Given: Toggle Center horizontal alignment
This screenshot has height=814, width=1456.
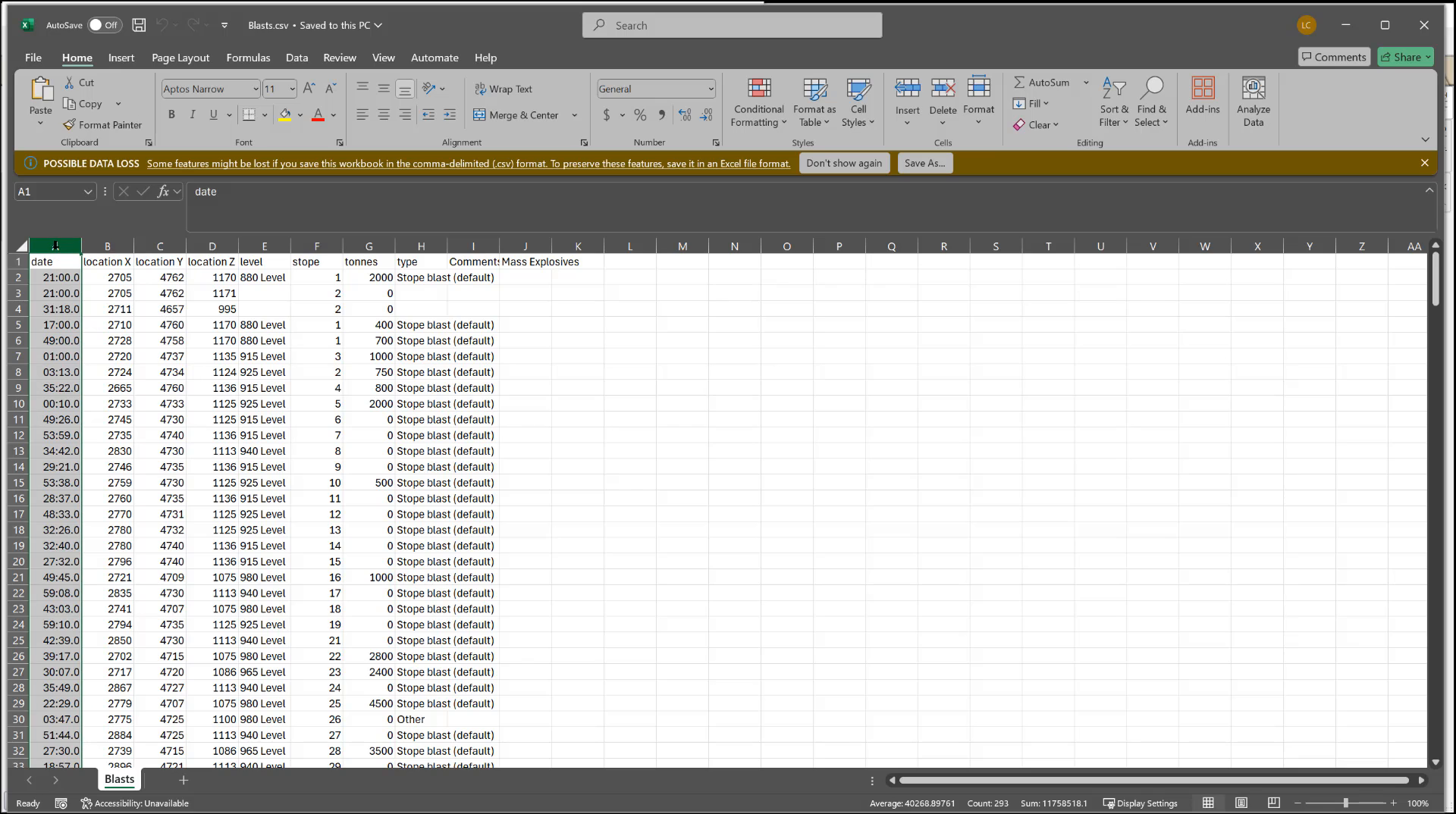Looking at the screenshot, I should pos(384,114).
